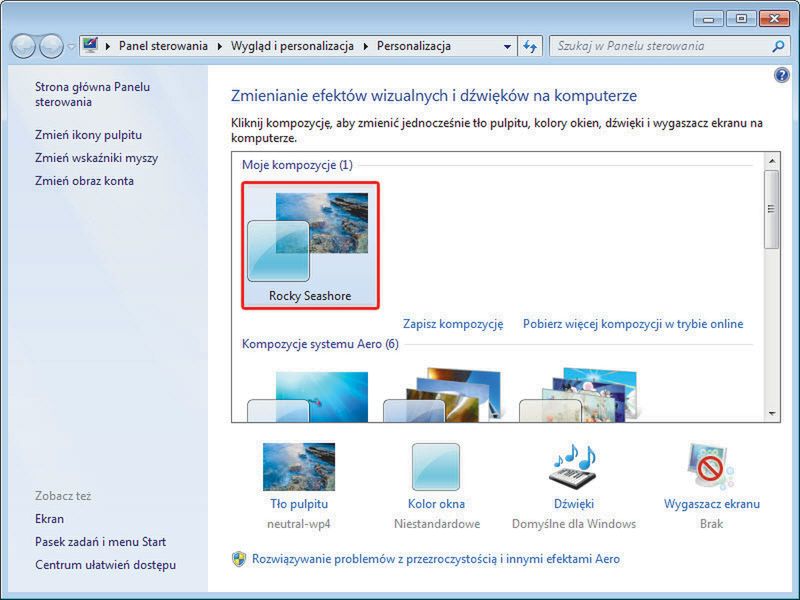Open the Desktop Background icon (Tło pulpitu)

click(299, 467)
